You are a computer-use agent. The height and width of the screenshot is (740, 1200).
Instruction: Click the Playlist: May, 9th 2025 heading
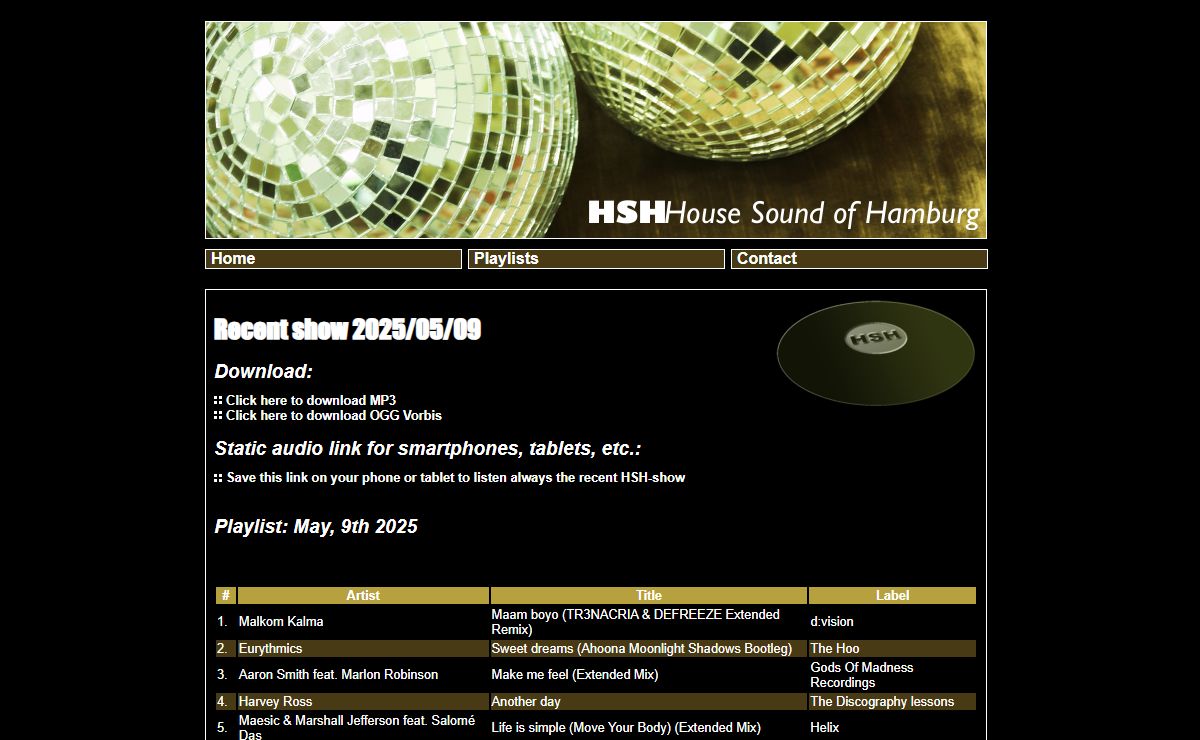[316, 527]
